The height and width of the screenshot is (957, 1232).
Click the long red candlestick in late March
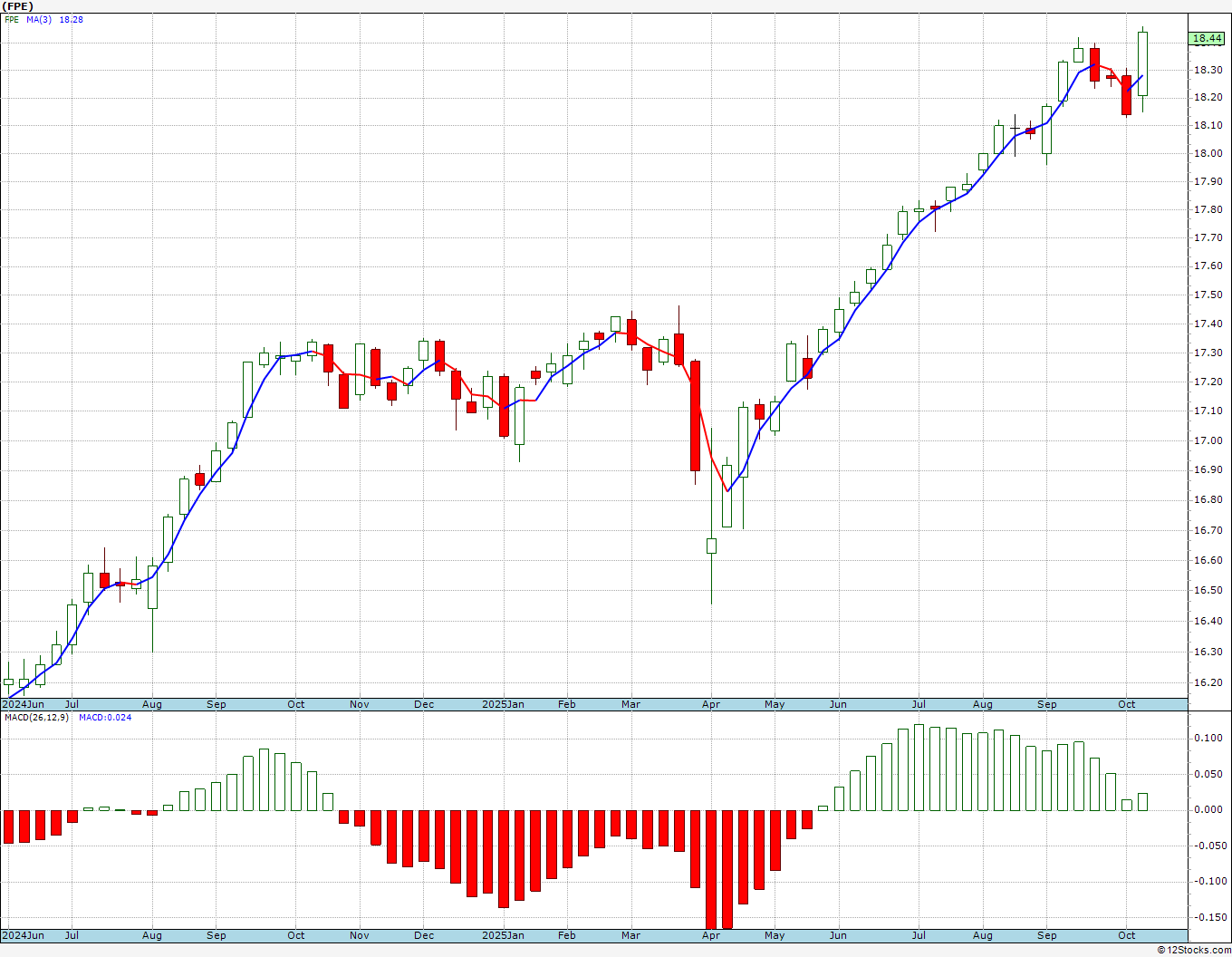[x=695, y=416]
